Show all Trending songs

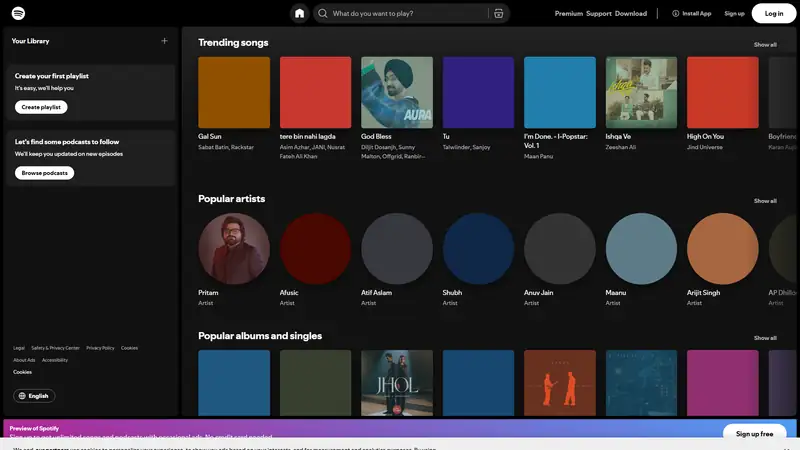pyautogui.click(x=765, y=44)
